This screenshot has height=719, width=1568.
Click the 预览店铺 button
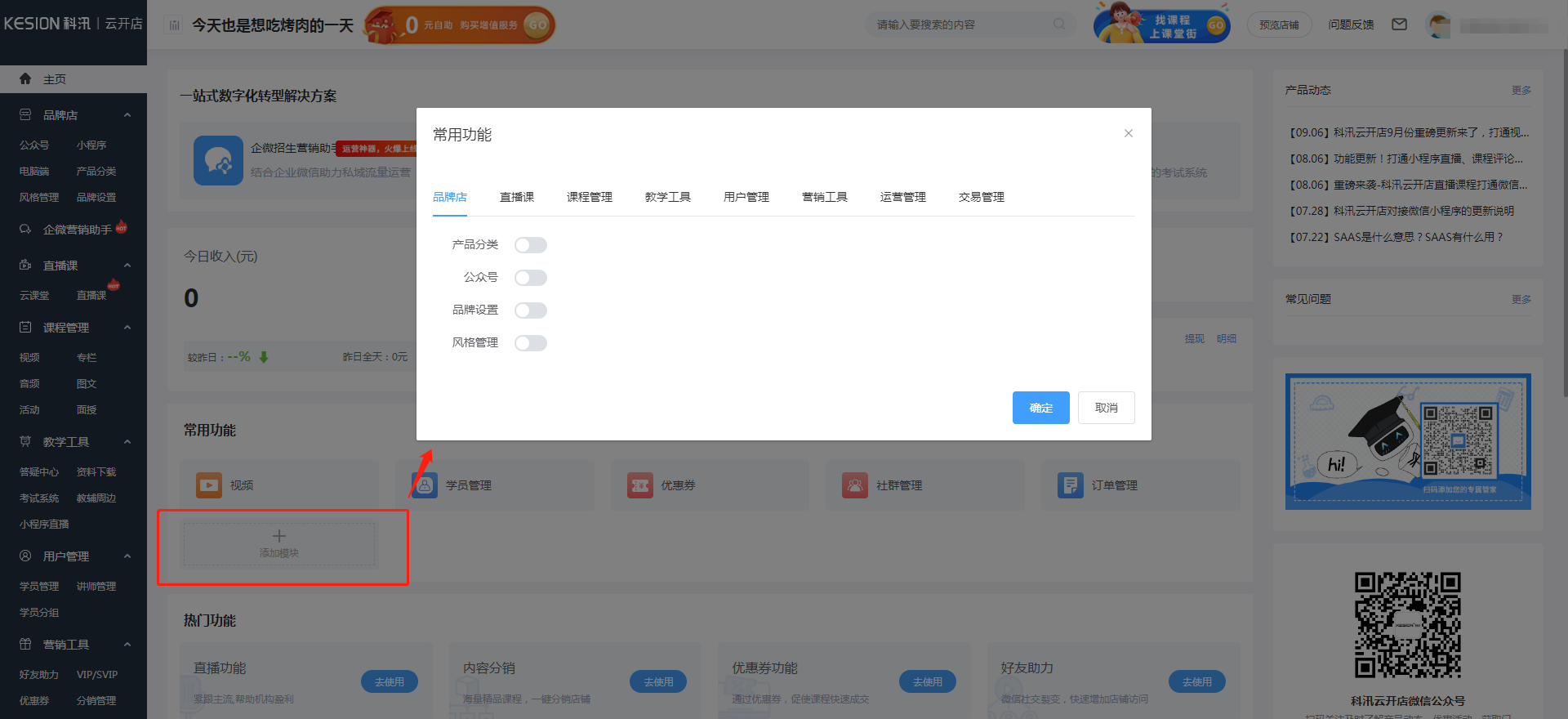point(1279,25)
